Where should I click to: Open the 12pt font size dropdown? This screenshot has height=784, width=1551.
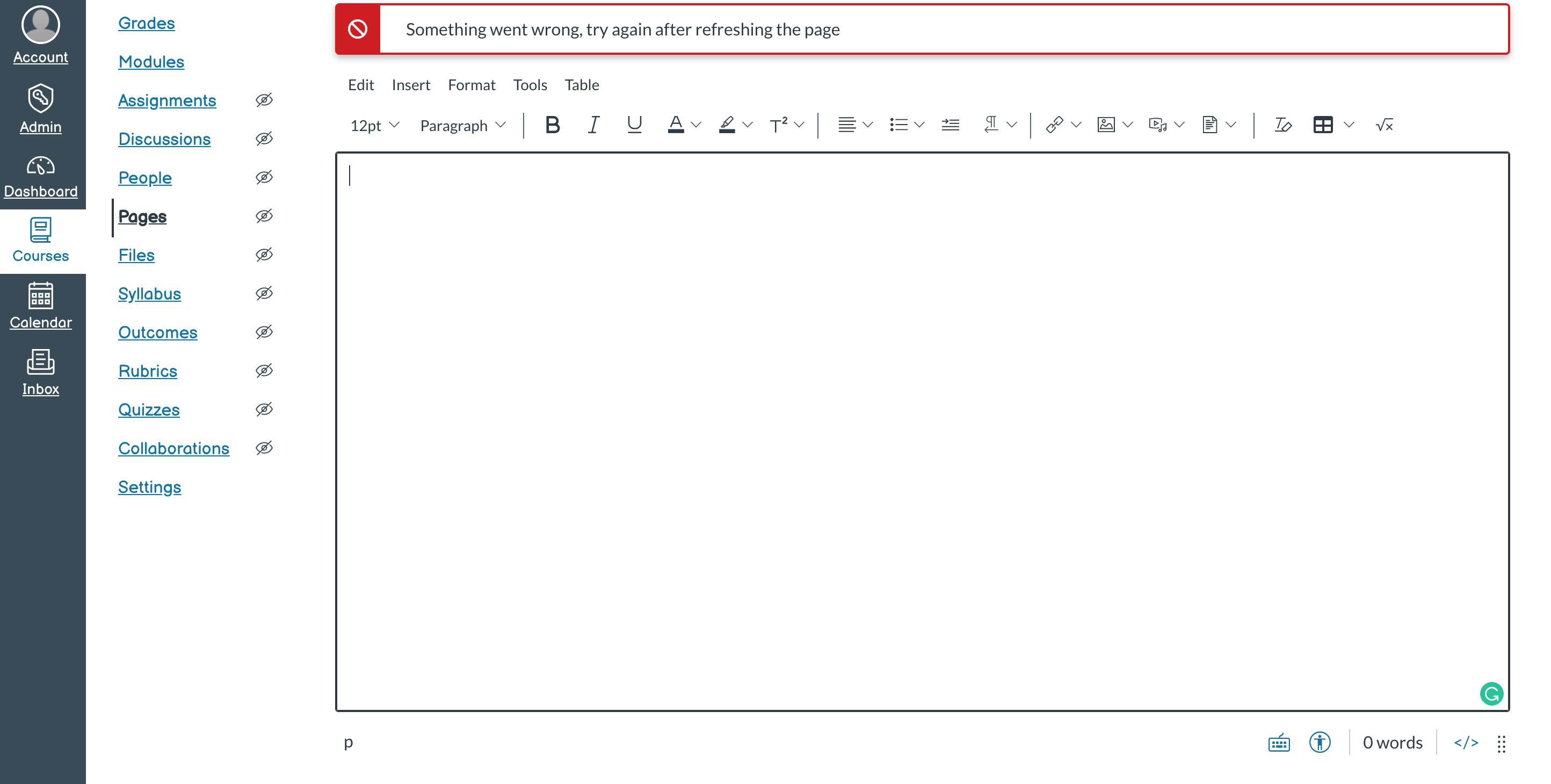tap(374, 125)
